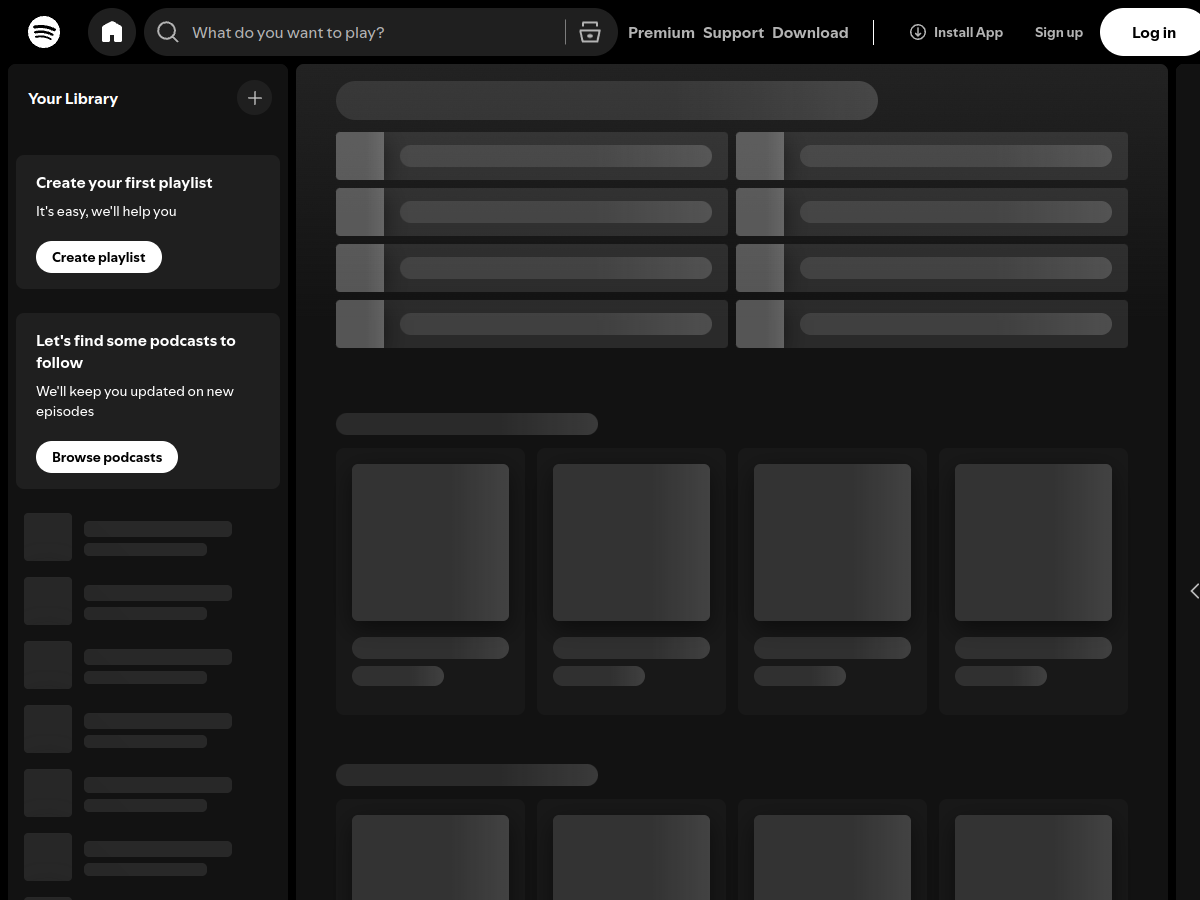The height and width of the screenshot is (900, 1200).
Task: Click the Spotify logo
Action: click(x=44, y=32)
